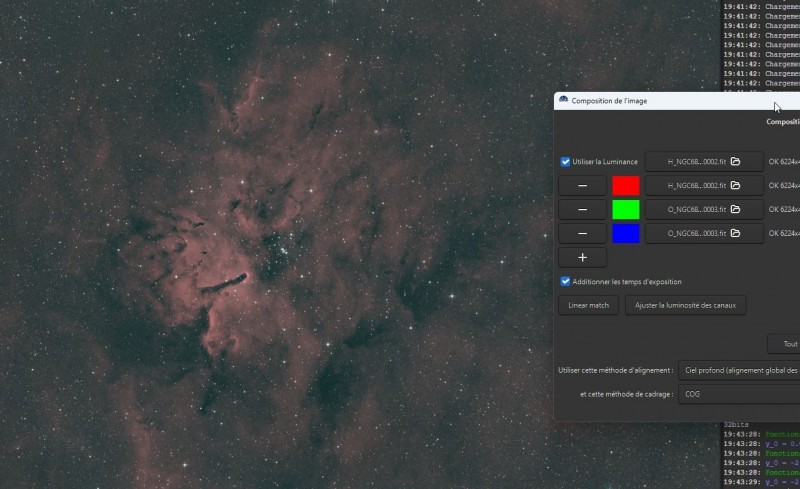Remove the blue channel layer with minus
800x489 pixels.
click(x=582, y=234)
